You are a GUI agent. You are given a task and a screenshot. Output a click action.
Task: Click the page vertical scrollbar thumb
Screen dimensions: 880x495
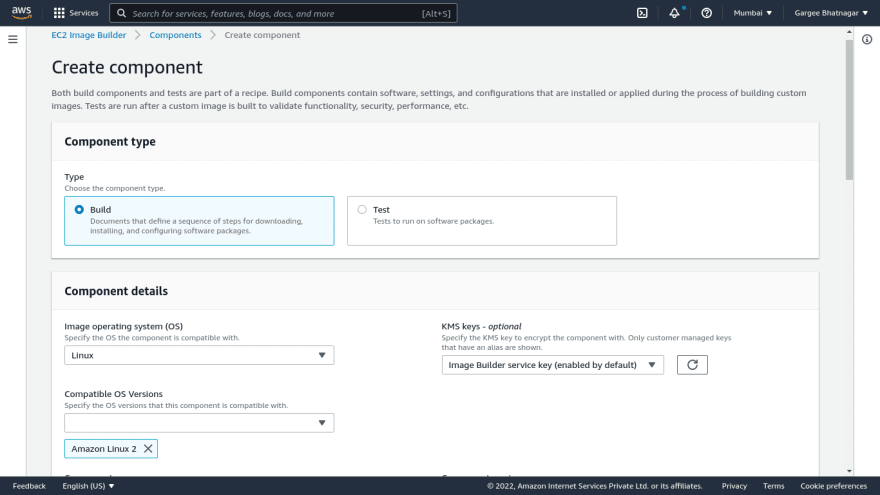(x=849, y=109)
